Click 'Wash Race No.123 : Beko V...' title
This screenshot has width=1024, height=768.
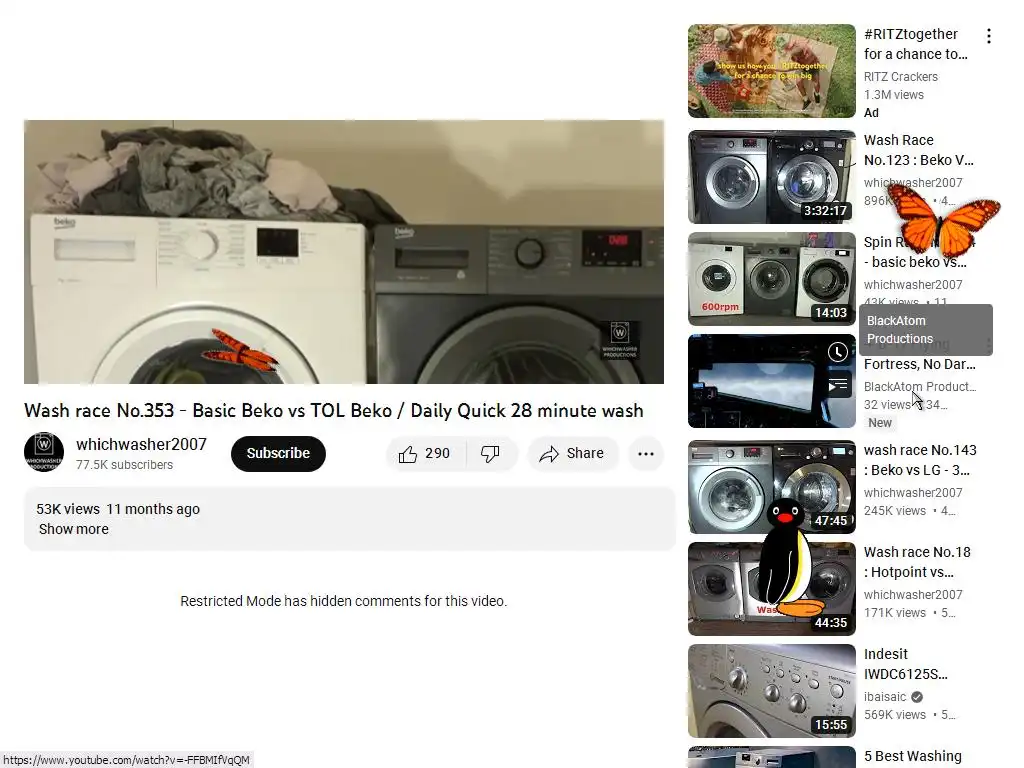pyautogui.click(x=918, y=150)
